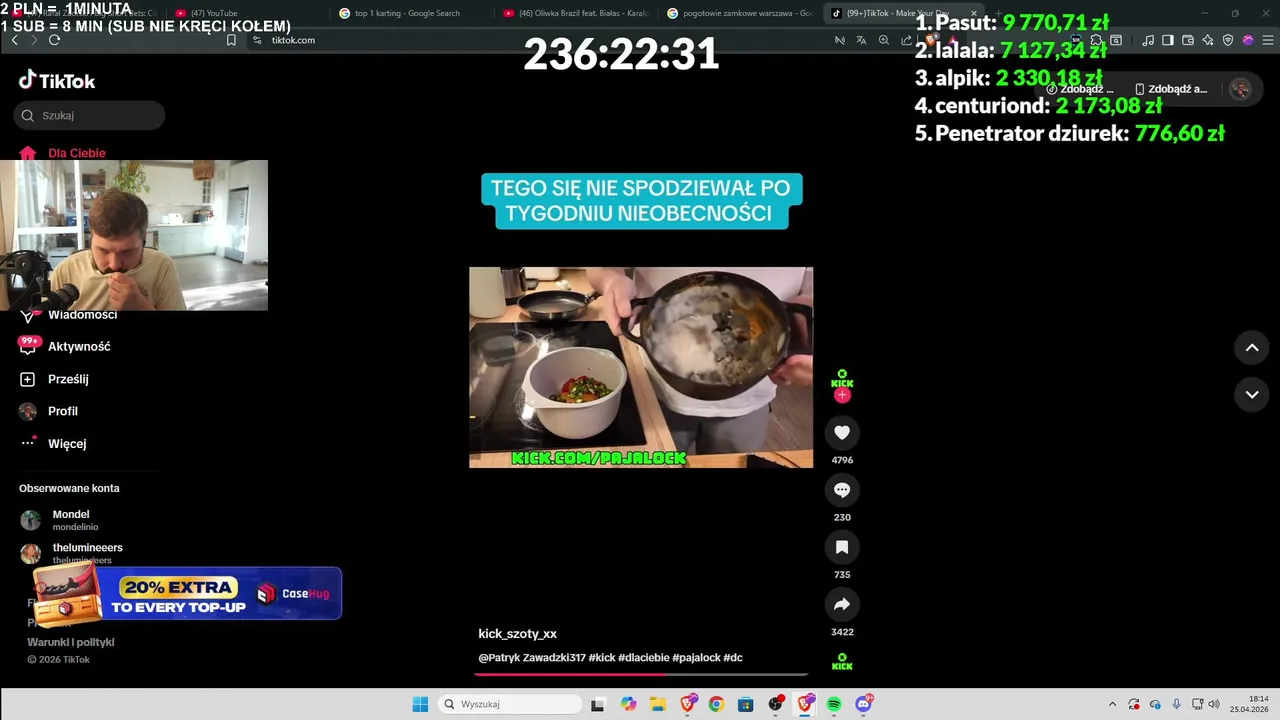Switch to the Oliwka Brazil YouTube tab
The height and width of the screenshot is (720, 1280).
[575, 13]
